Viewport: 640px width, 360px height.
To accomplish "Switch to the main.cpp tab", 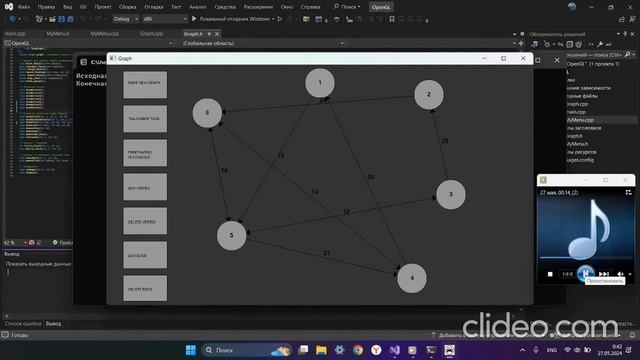I will point(16,34).
